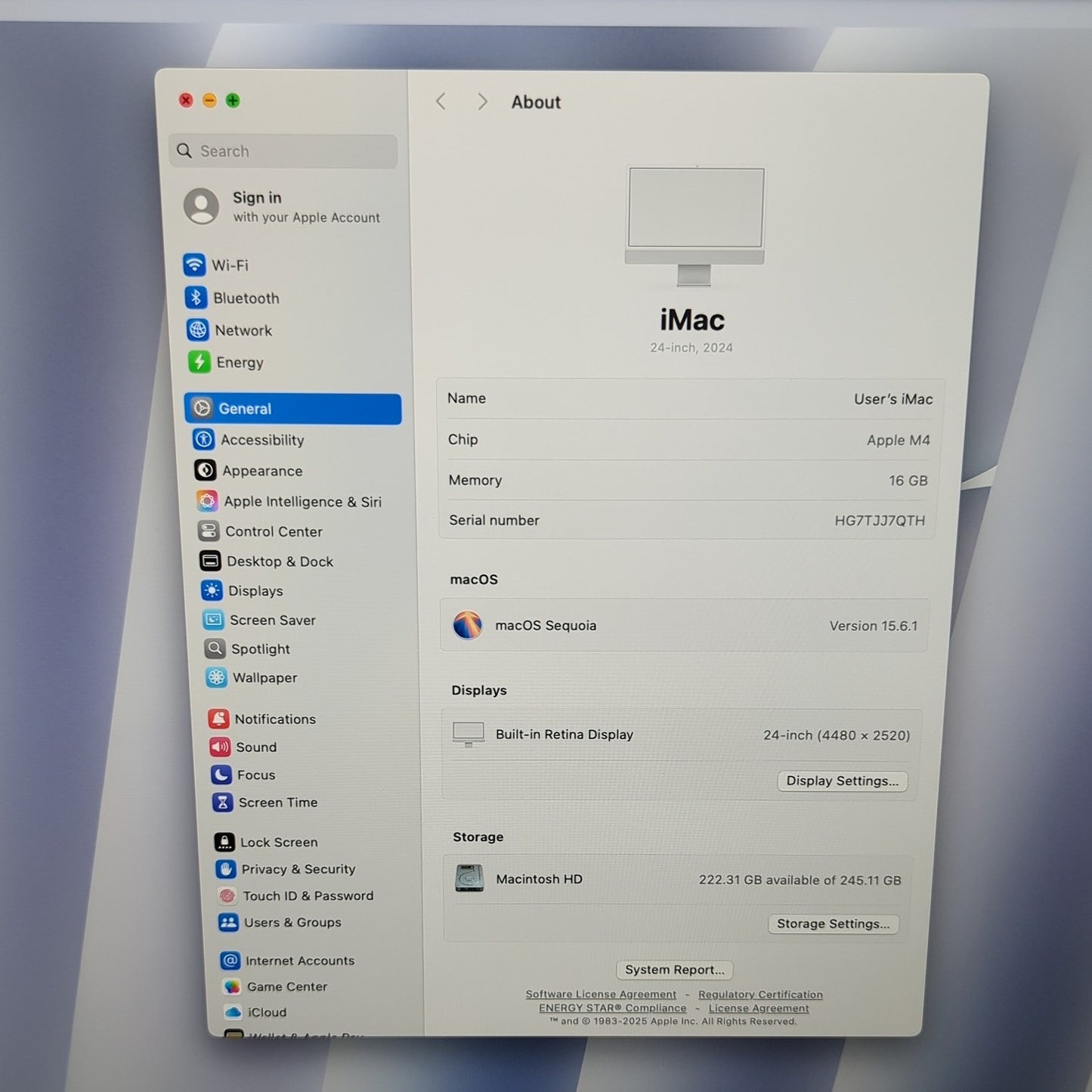Viewport: 1092px width, 1092px height.
Task: Go back with the left chevron
Action: [441, 102]
